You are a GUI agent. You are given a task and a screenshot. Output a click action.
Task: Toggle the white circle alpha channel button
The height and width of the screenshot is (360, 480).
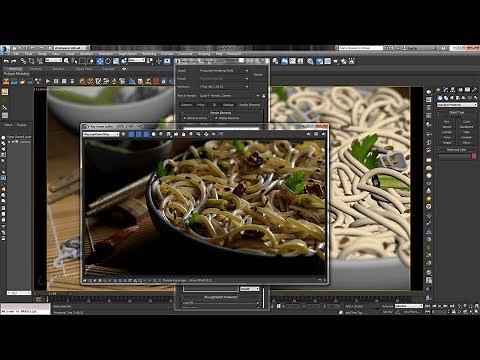[x=154, y=134]
